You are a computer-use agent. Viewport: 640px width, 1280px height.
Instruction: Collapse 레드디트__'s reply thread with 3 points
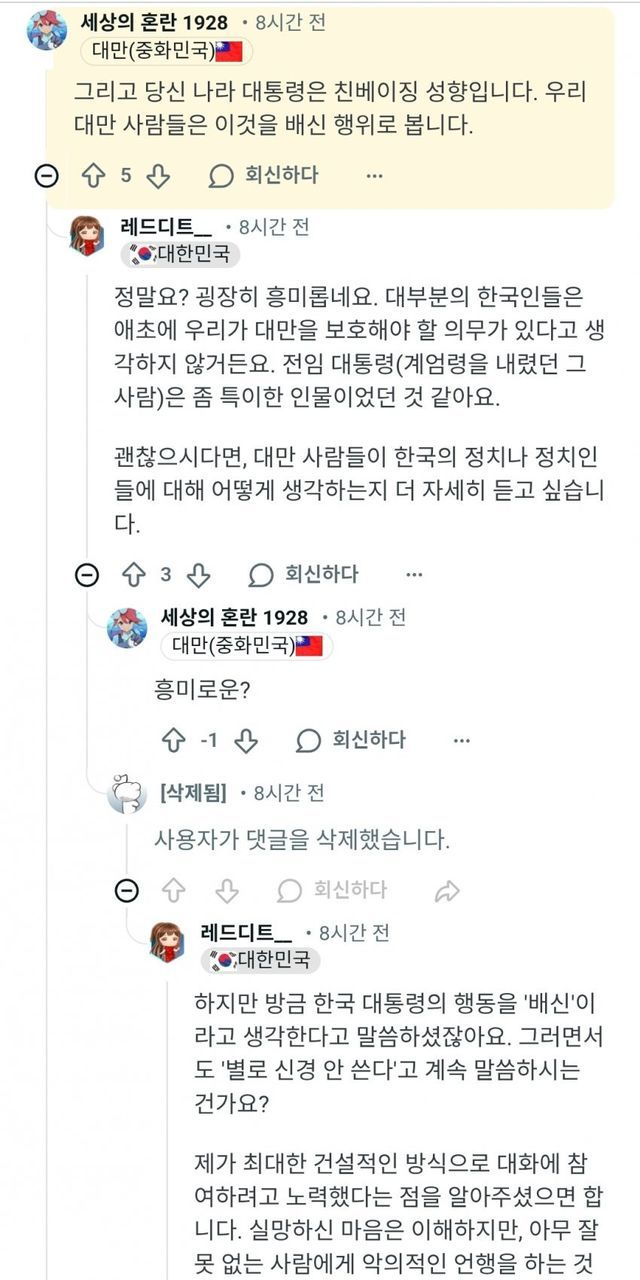click(87, 575)
